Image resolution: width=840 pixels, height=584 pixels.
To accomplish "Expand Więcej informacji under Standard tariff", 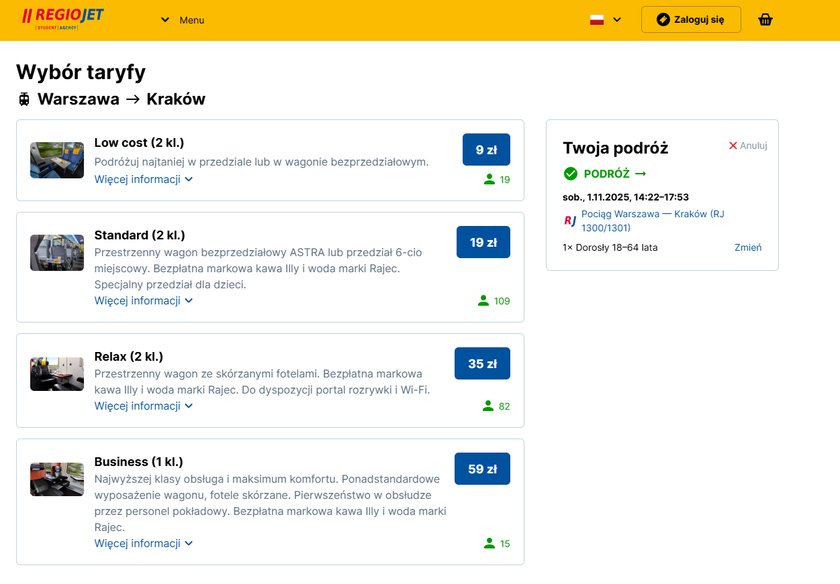I will [x=143, y=301].
